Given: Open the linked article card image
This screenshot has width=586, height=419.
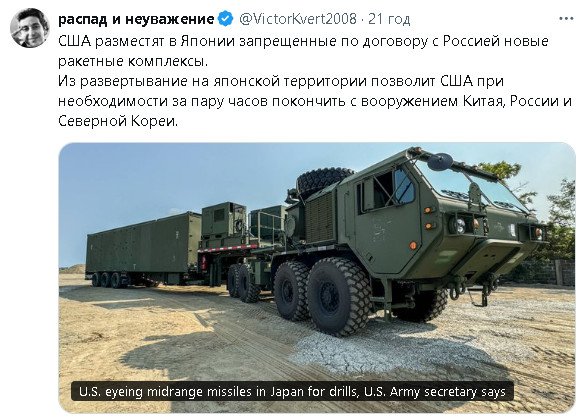Looking at the screenshot, I should click(317, 278).
